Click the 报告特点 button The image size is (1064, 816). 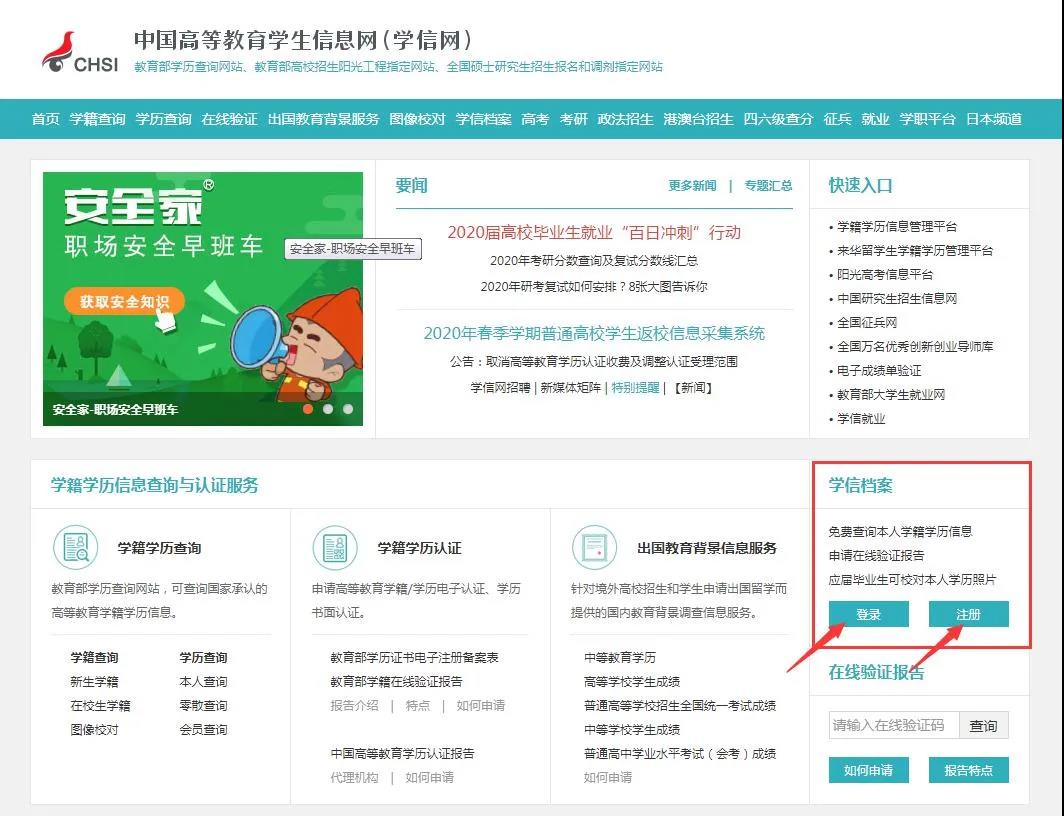click(x=968, y=770)
